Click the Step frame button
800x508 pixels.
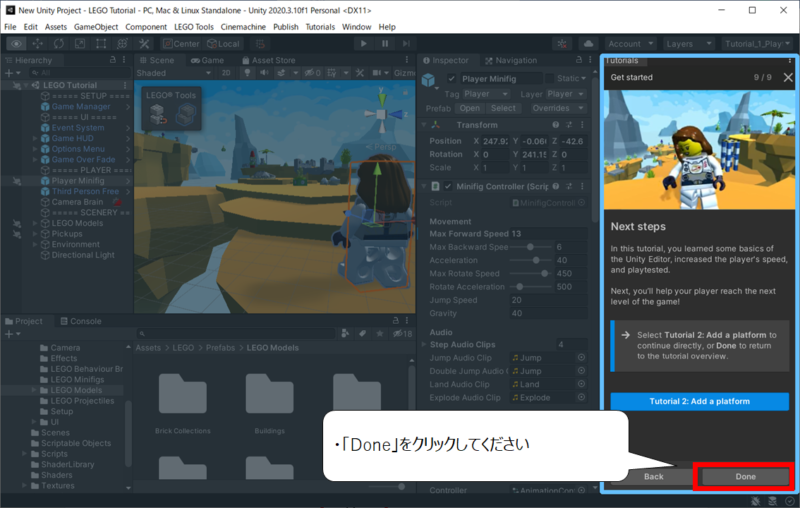click(406, 44)
